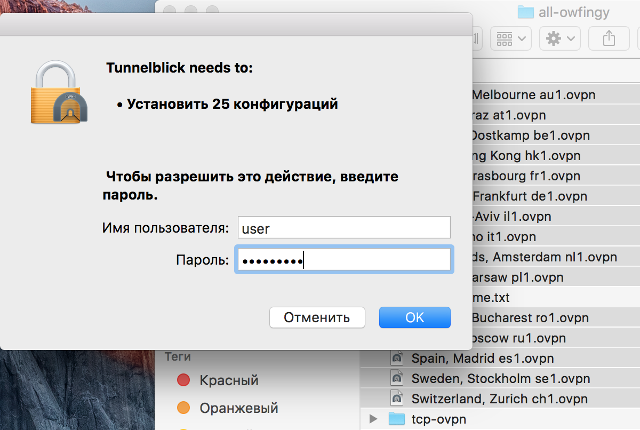Select the Красный red tag in the Finder sidebar
Screen dimensions: 640x430
[218, 380]
